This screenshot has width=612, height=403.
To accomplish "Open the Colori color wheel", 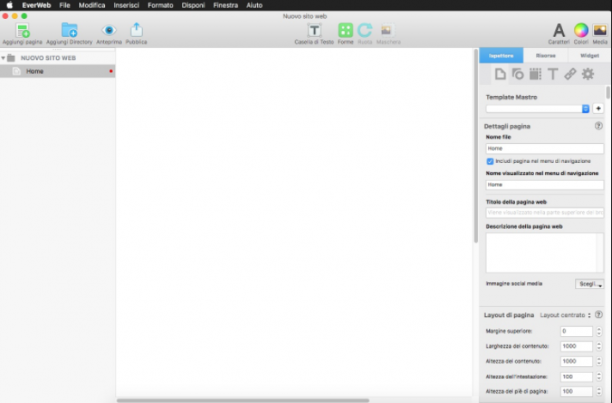I will click(x=581, y=30).
